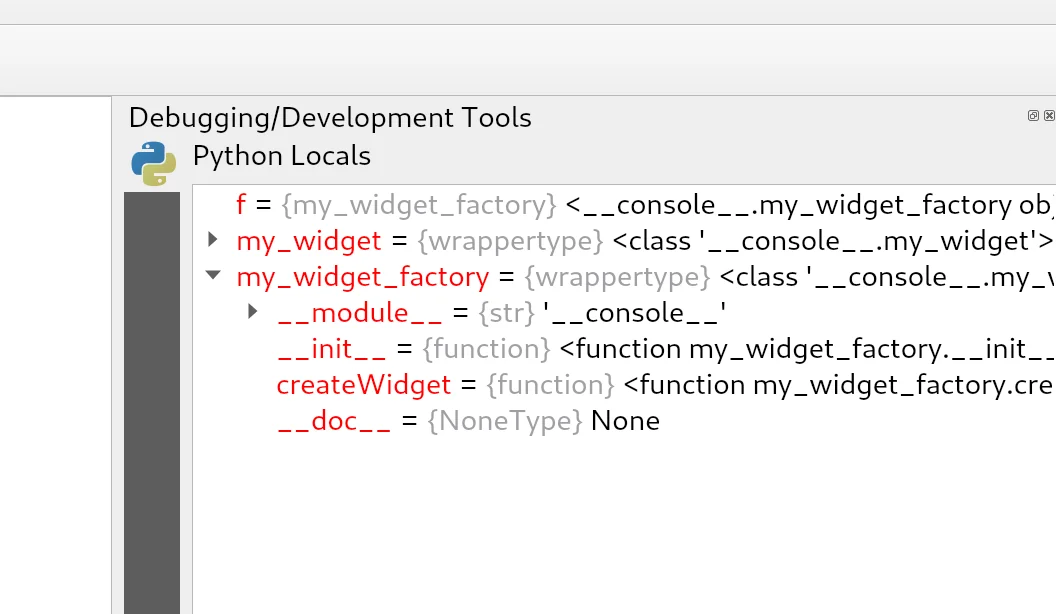Viewport: 1056px width, 614px height.
Task: Select the my_widget variable name
Action: [308, 241]
